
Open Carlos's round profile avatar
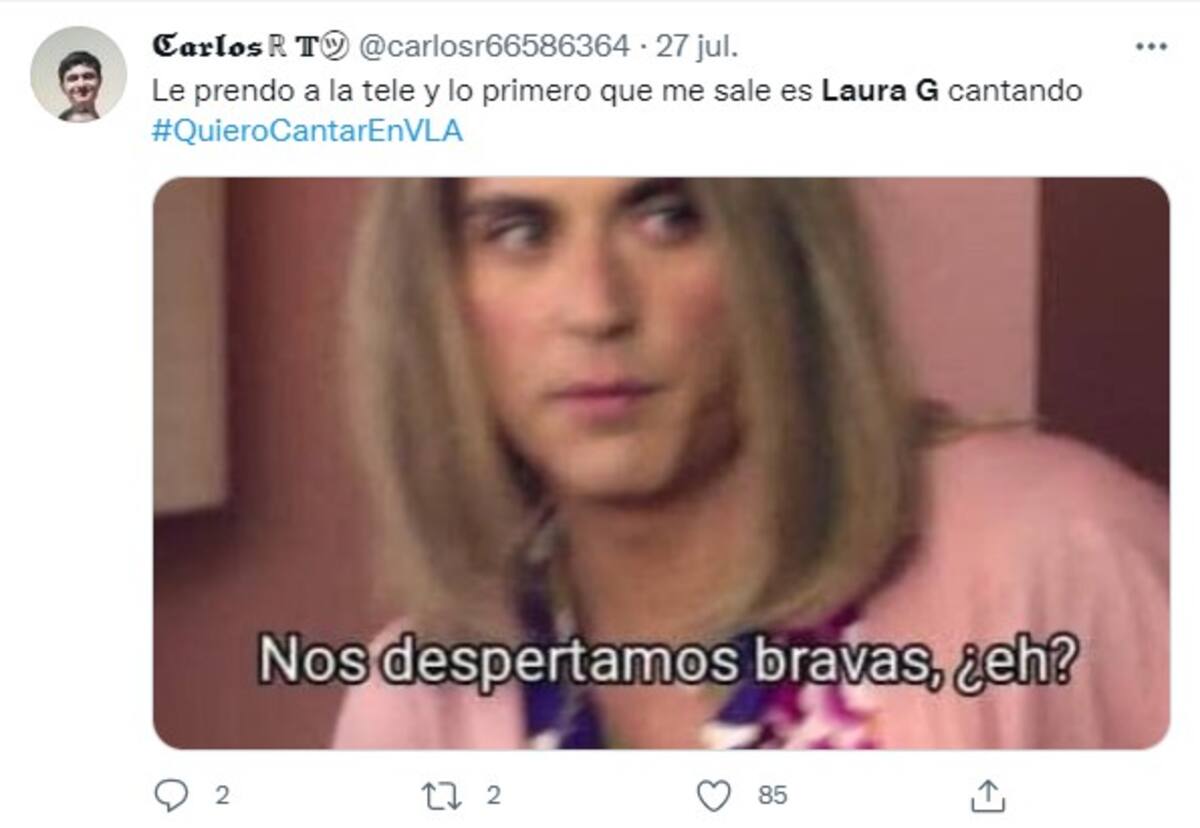click(x=79, y=74)
